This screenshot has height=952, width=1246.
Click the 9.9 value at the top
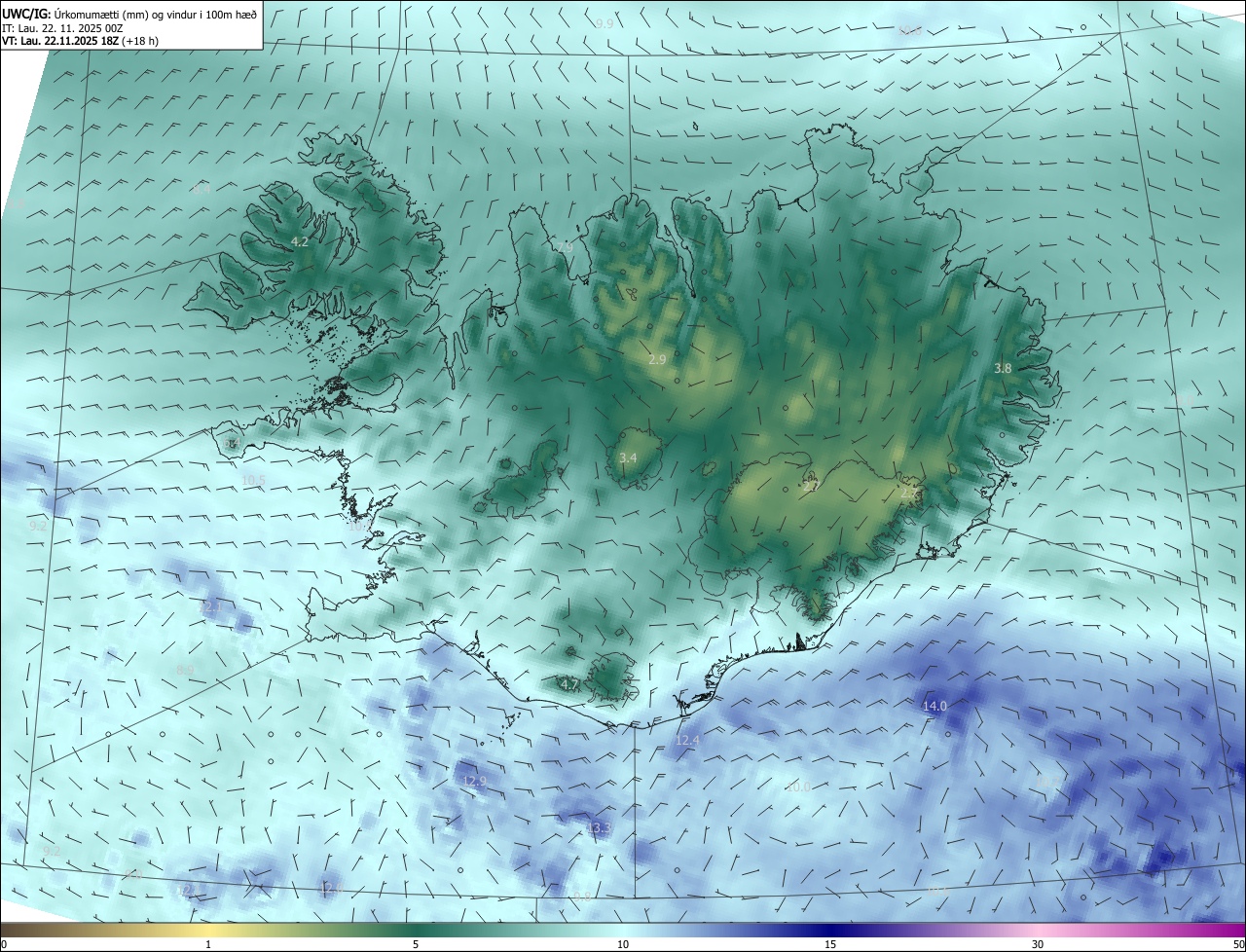(605, 23)
